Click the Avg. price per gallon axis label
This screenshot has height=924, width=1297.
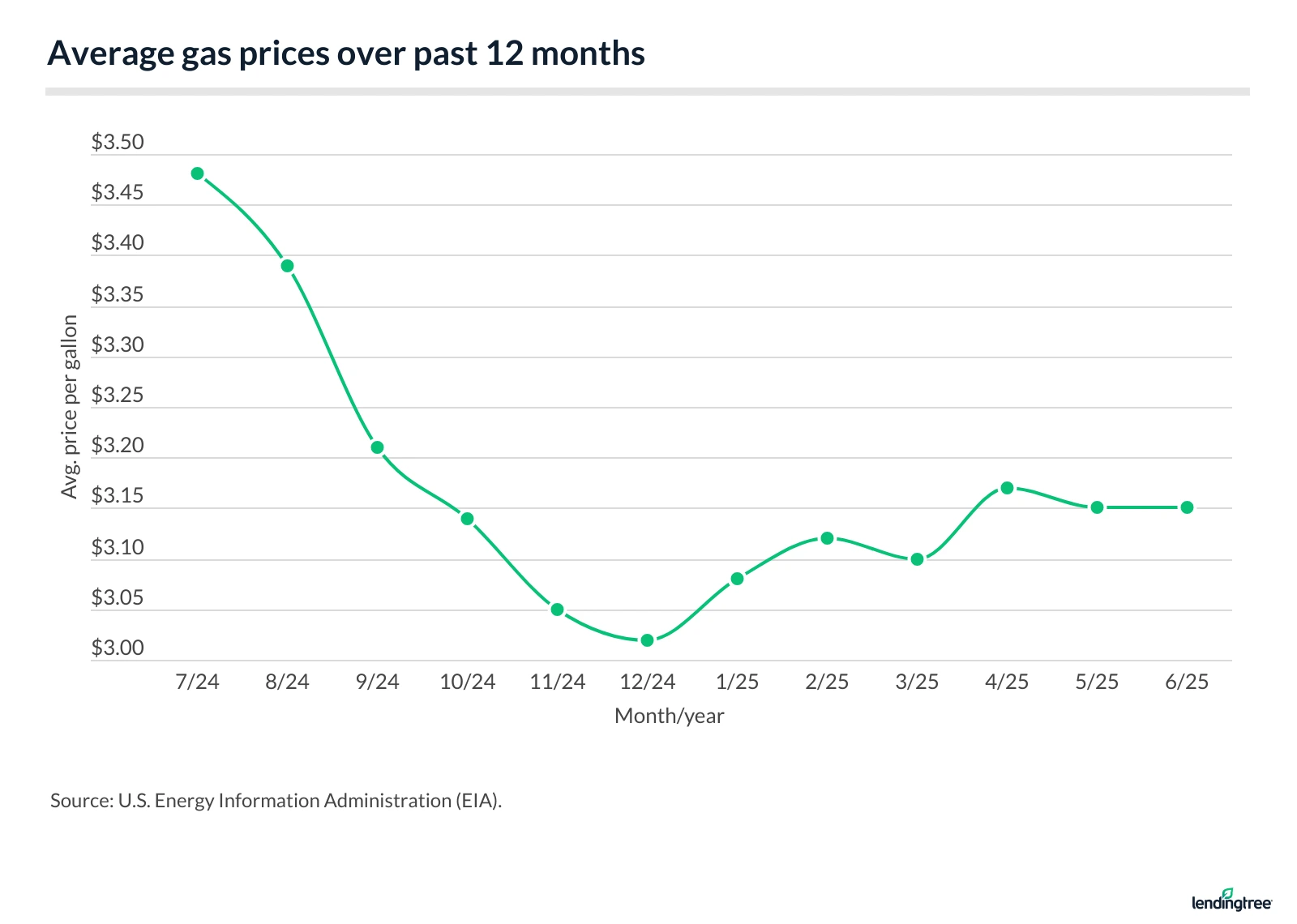(x=70, y=407)
